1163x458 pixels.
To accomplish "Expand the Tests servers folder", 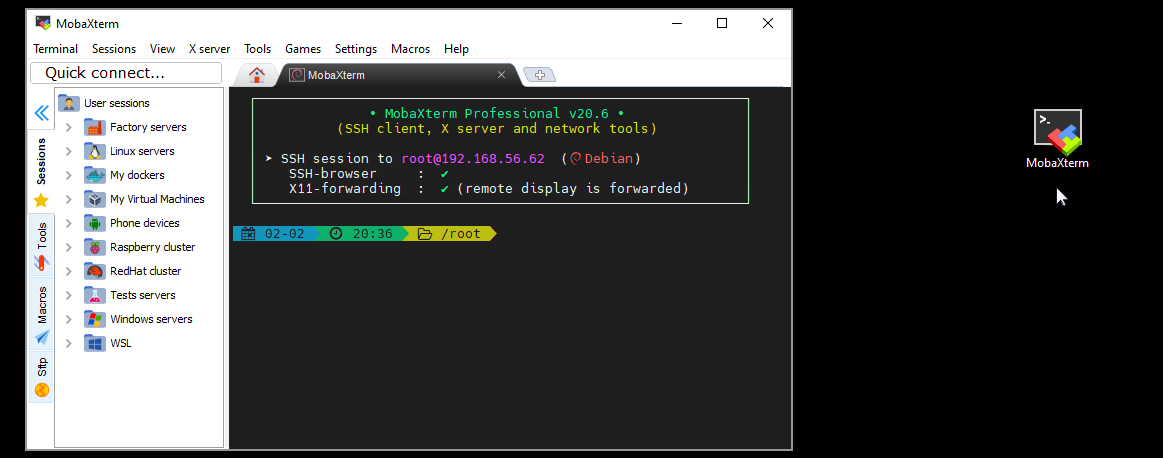I will pos(68,295).
